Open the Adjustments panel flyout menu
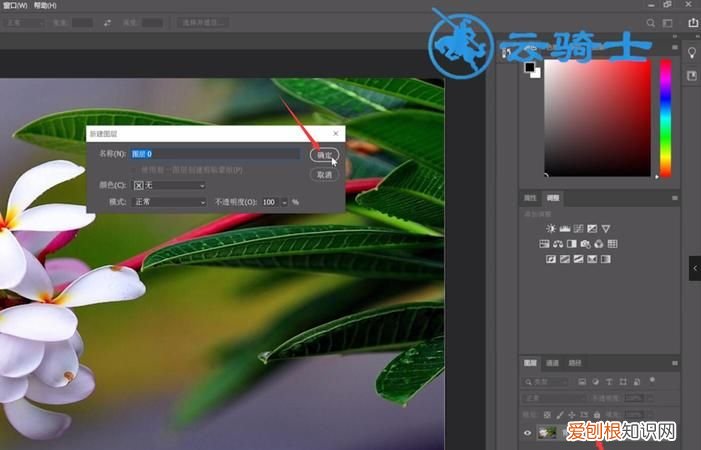Viewport: 701px width, 450px height. 675,198
